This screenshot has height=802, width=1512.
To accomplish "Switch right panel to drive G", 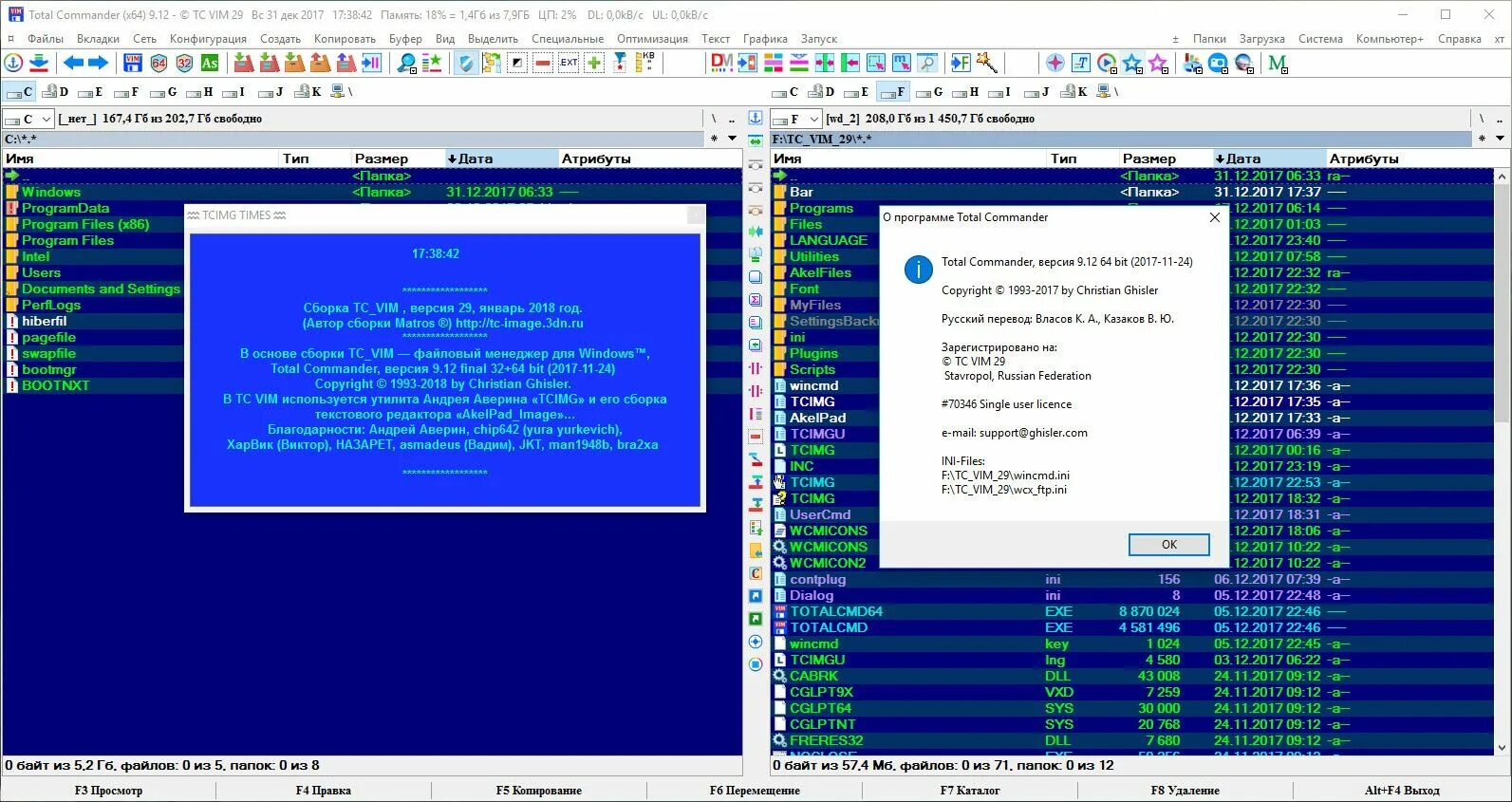I will [x=929, y=92].
